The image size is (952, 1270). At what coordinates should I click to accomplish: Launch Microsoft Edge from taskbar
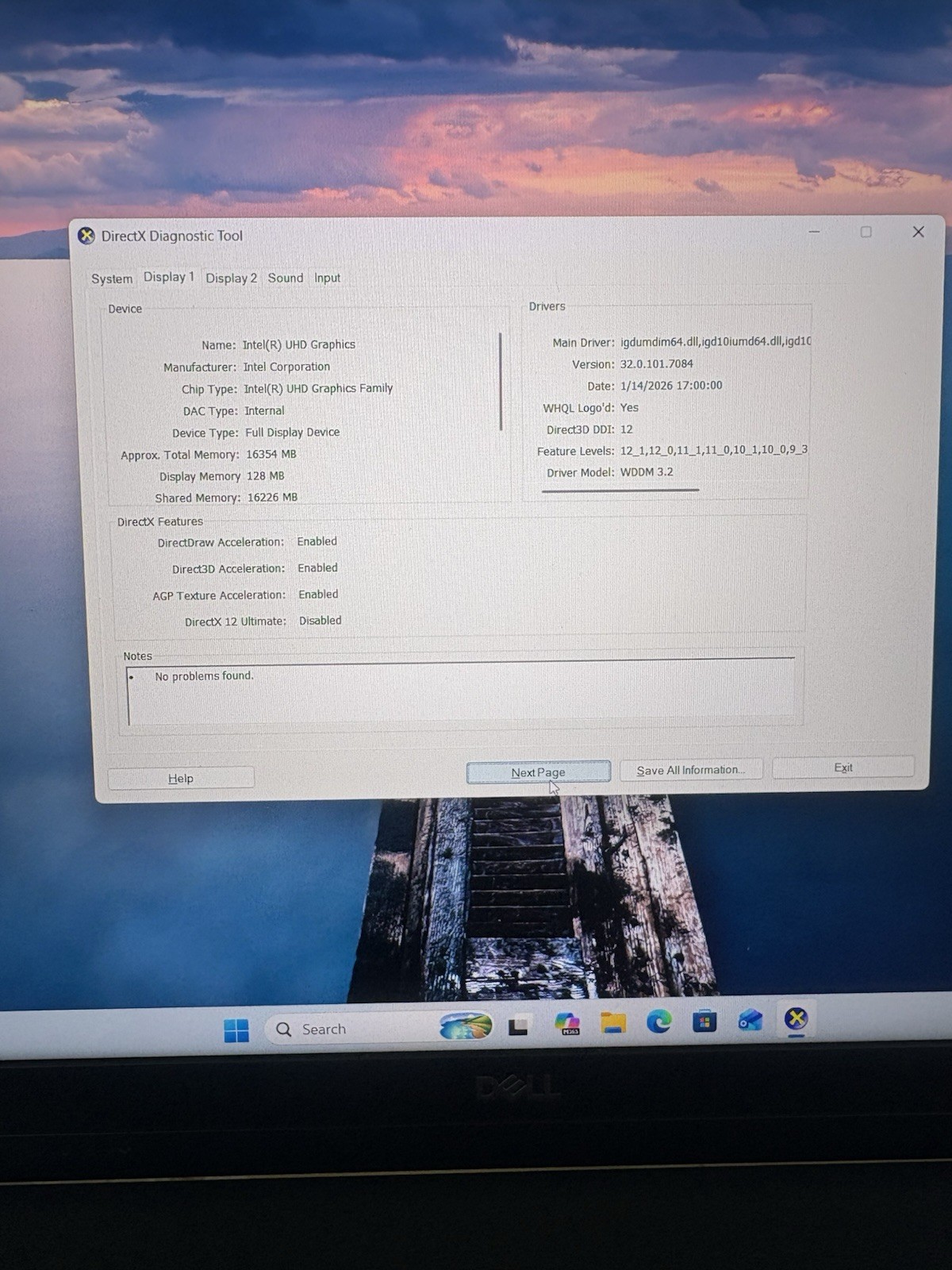[658, 1021]
